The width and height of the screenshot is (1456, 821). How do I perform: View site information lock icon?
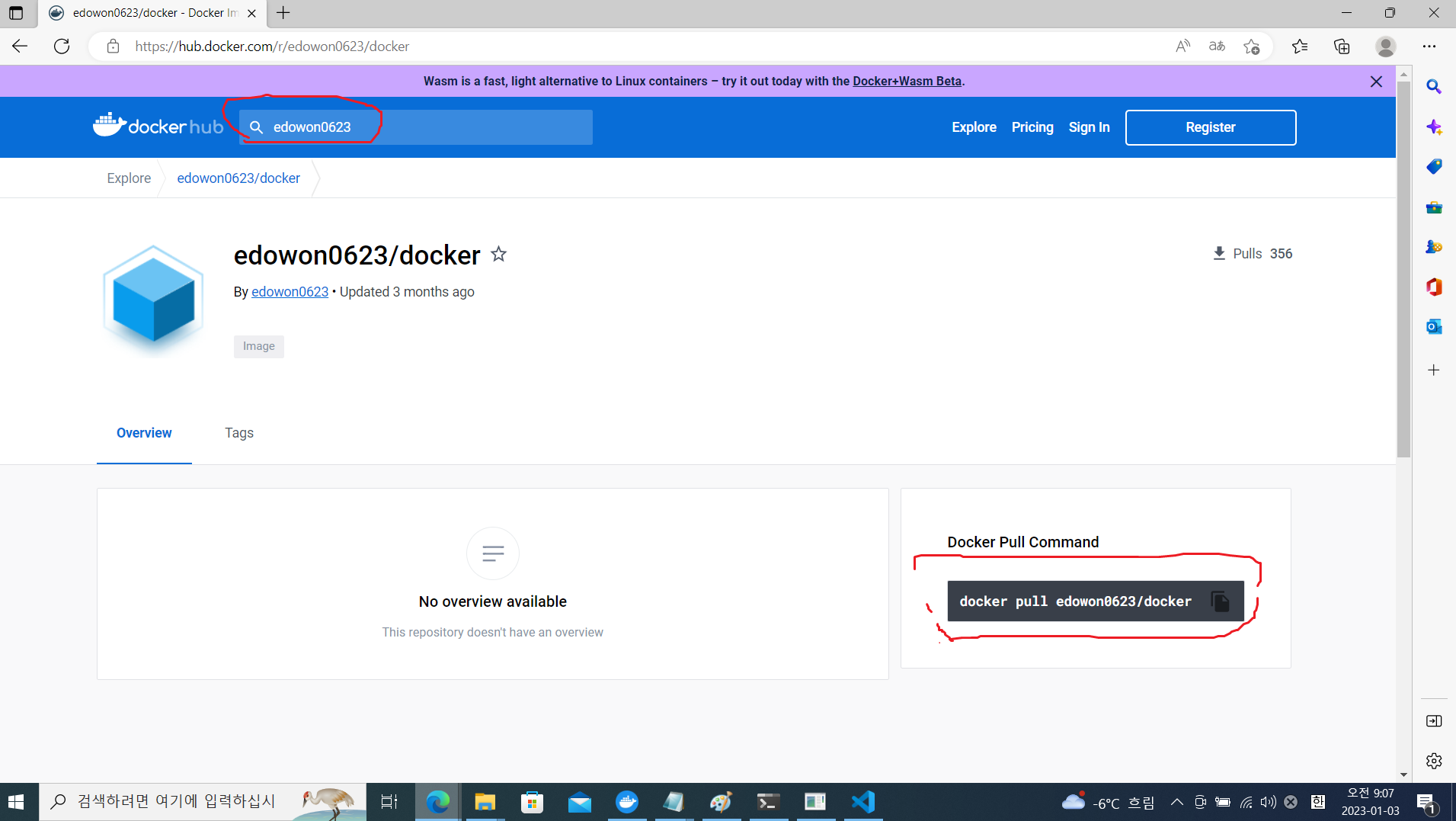click(x=113, y=46)
